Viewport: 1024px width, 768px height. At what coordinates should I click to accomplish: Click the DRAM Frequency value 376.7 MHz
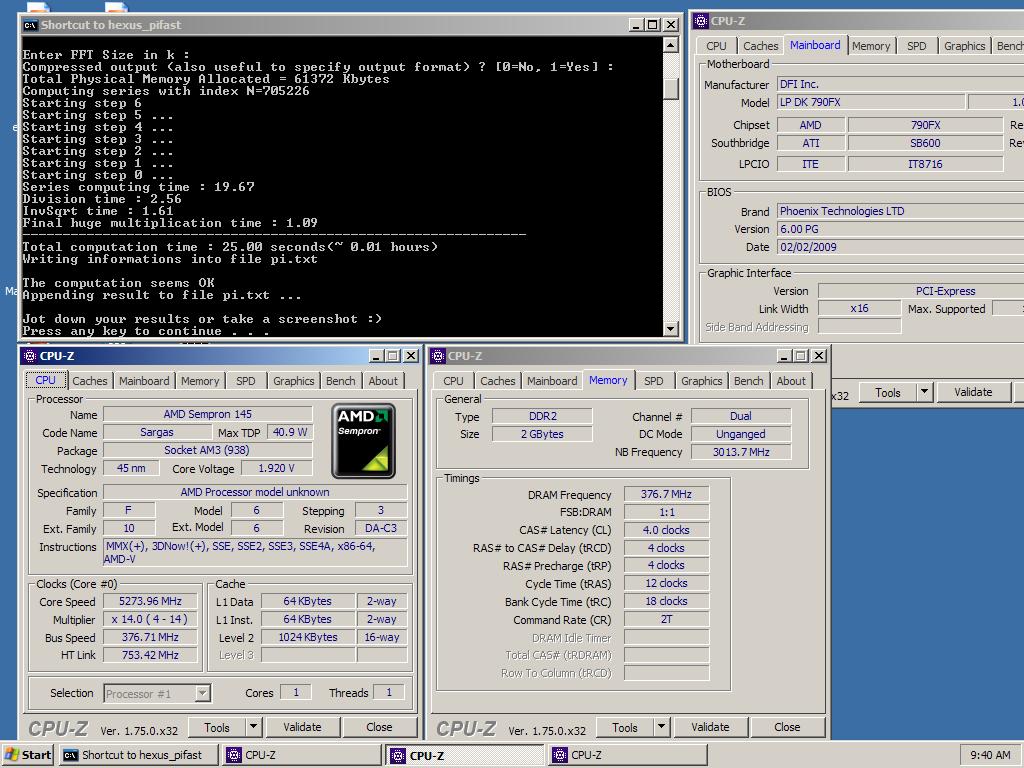(x=666, y=494)
